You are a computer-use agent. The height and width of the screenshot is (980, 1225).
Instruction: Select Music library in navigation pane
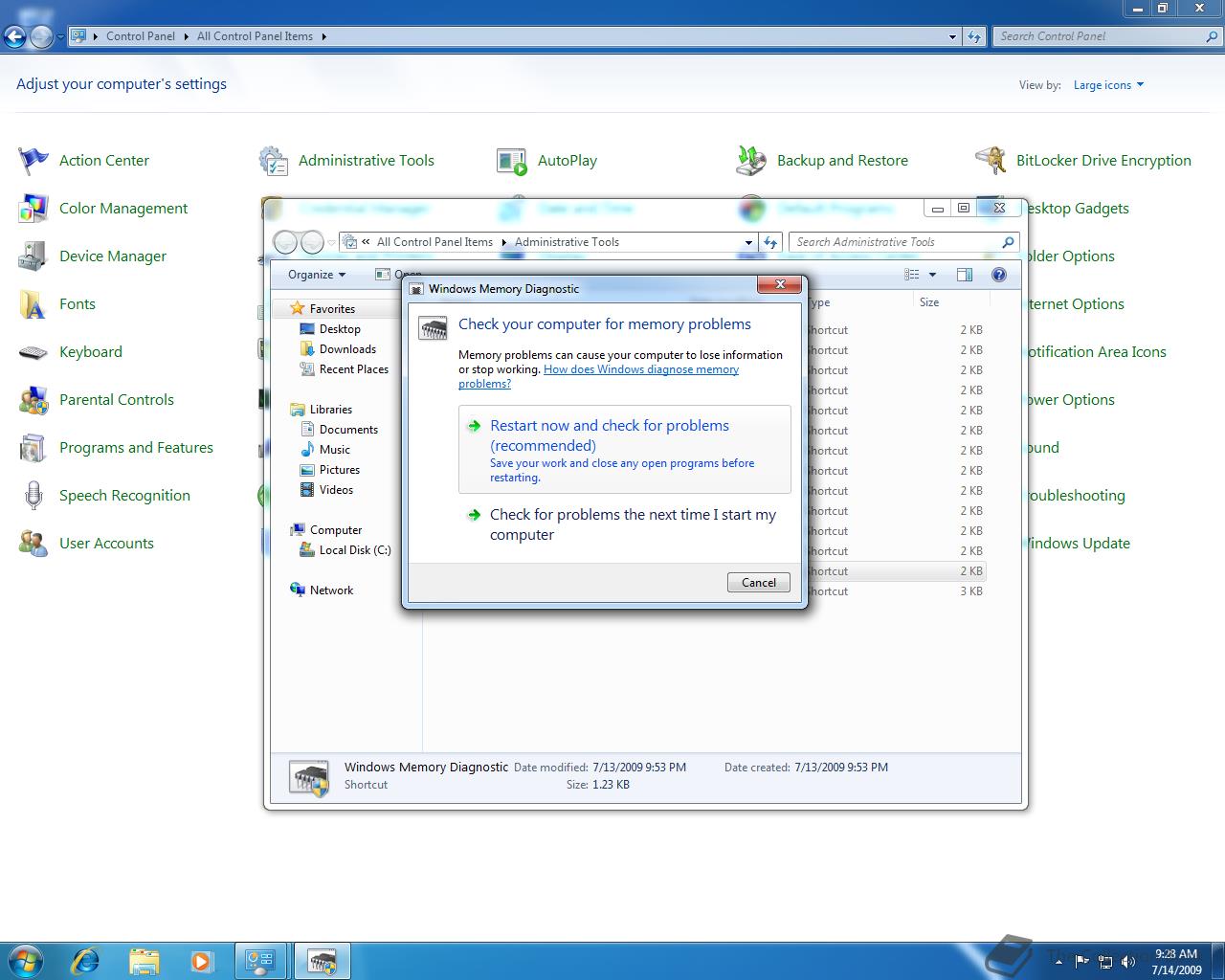tap(334, 450)
